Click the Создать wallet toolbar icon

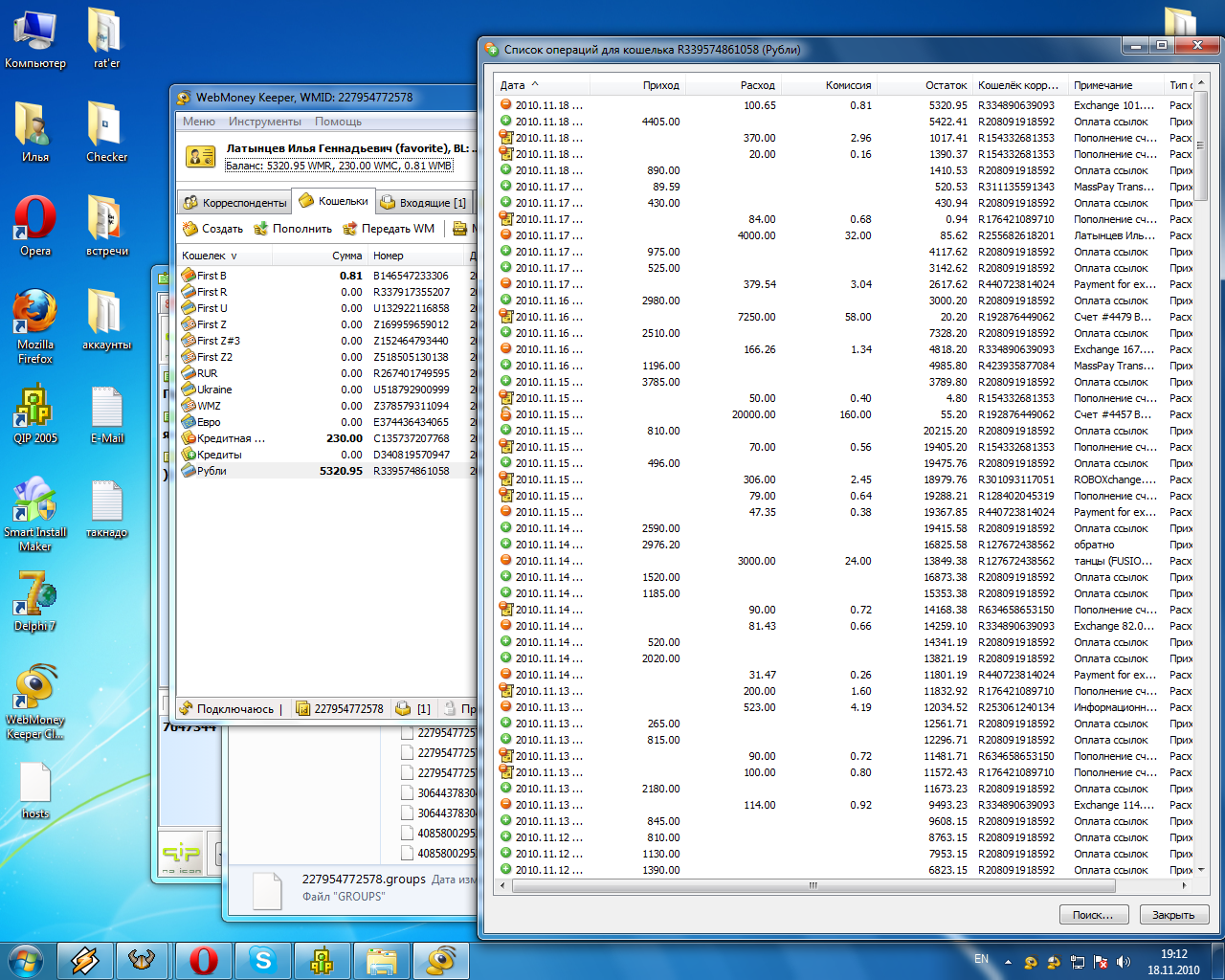[x=189, y=229]
